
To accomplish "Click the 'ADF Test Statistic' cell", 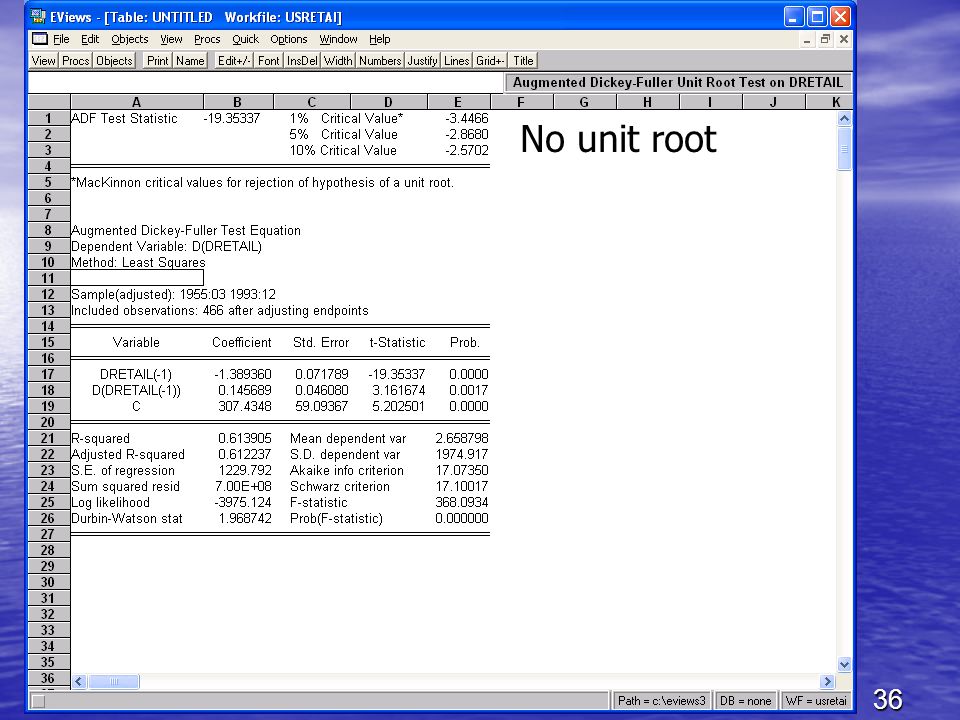I will point(125,118).
